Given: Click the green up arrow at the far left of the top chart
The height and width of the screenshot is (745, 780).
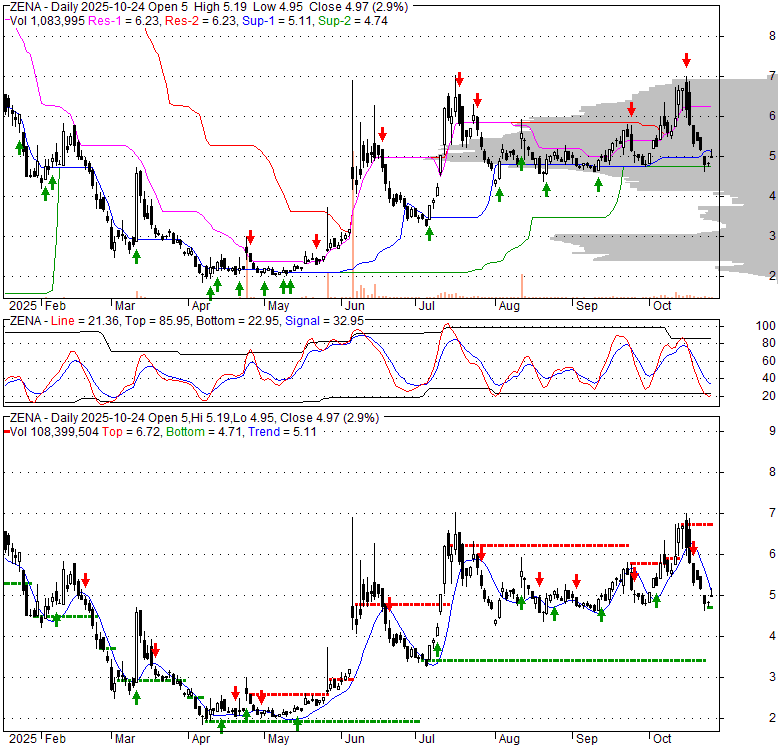Looking at the screenshot, I should click(19, 148).
